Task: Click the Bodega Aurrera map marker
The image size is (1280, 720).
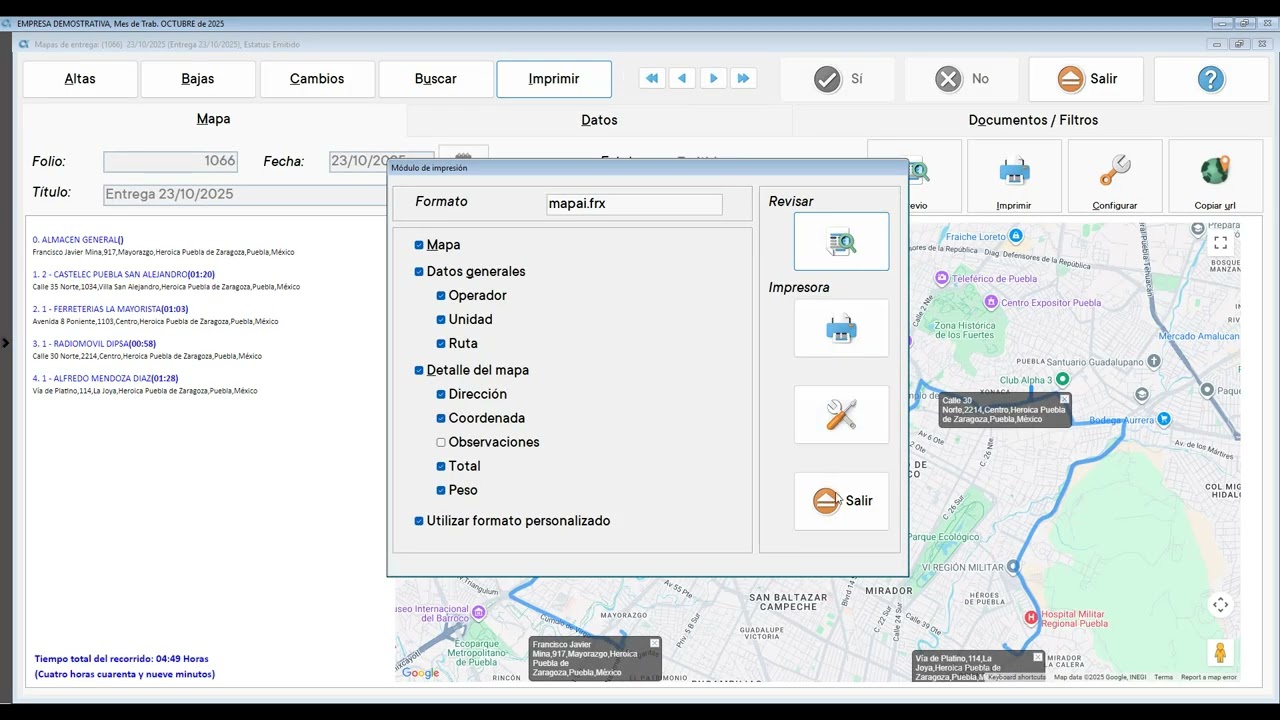Action: pyautogui.click(x=1163, y=419)
